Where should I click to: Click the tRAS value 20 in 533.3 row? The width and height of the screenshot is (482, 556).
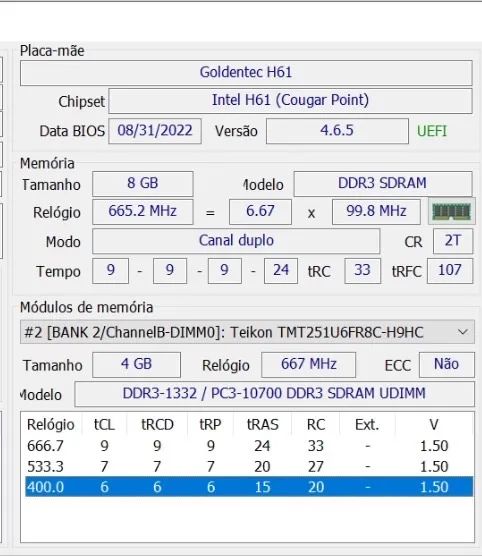point(262,467)
